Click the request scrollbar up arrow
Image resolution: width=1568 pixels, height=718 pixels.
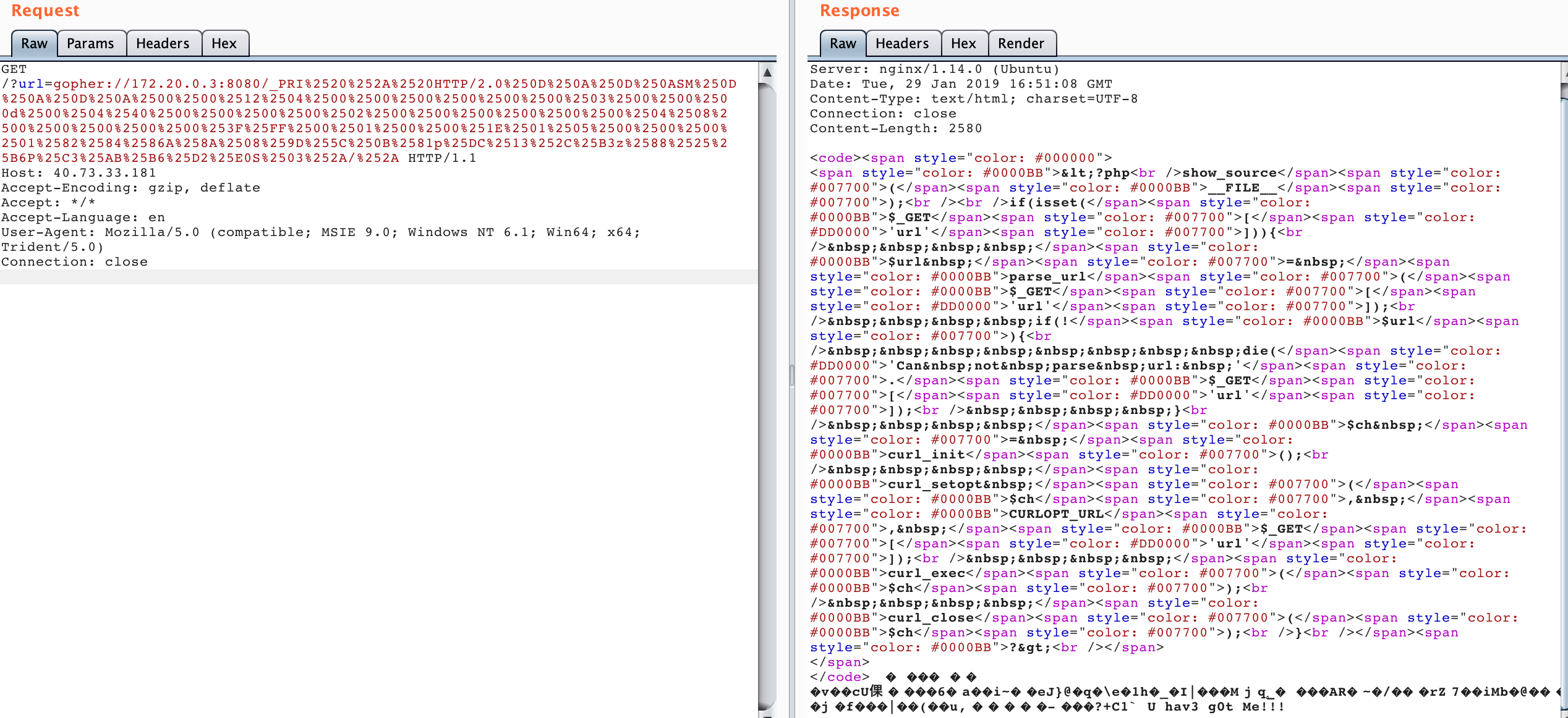tap(767, 72)
